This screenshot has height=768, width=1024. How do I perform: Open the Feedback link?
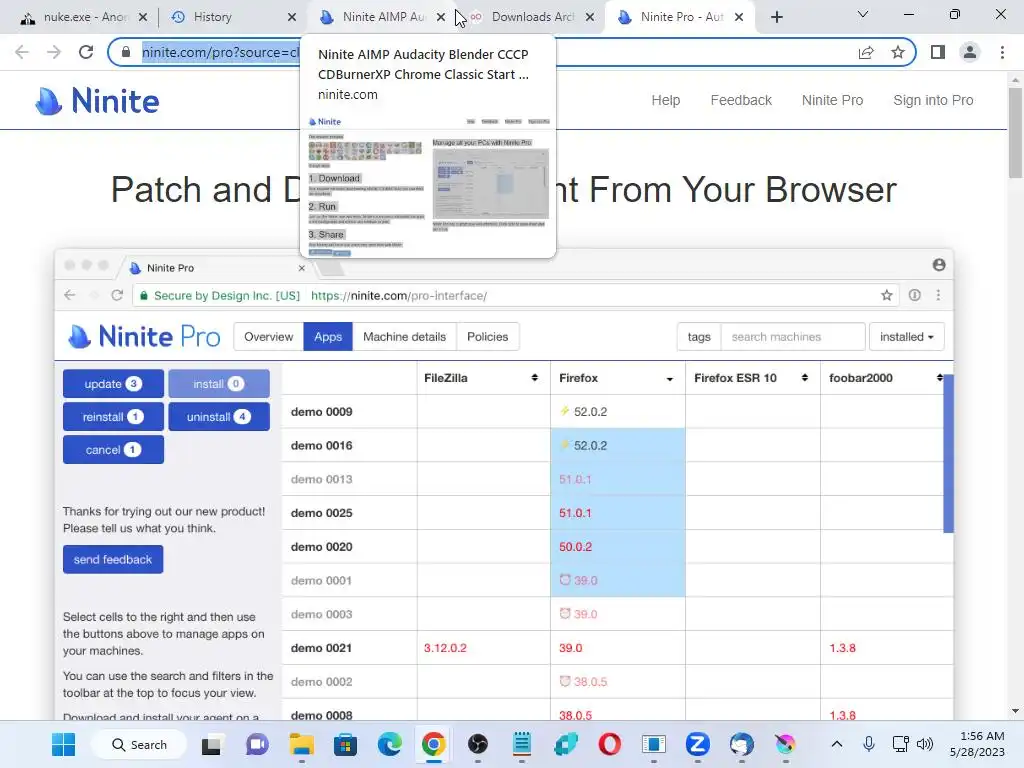(x=741, y=100)
